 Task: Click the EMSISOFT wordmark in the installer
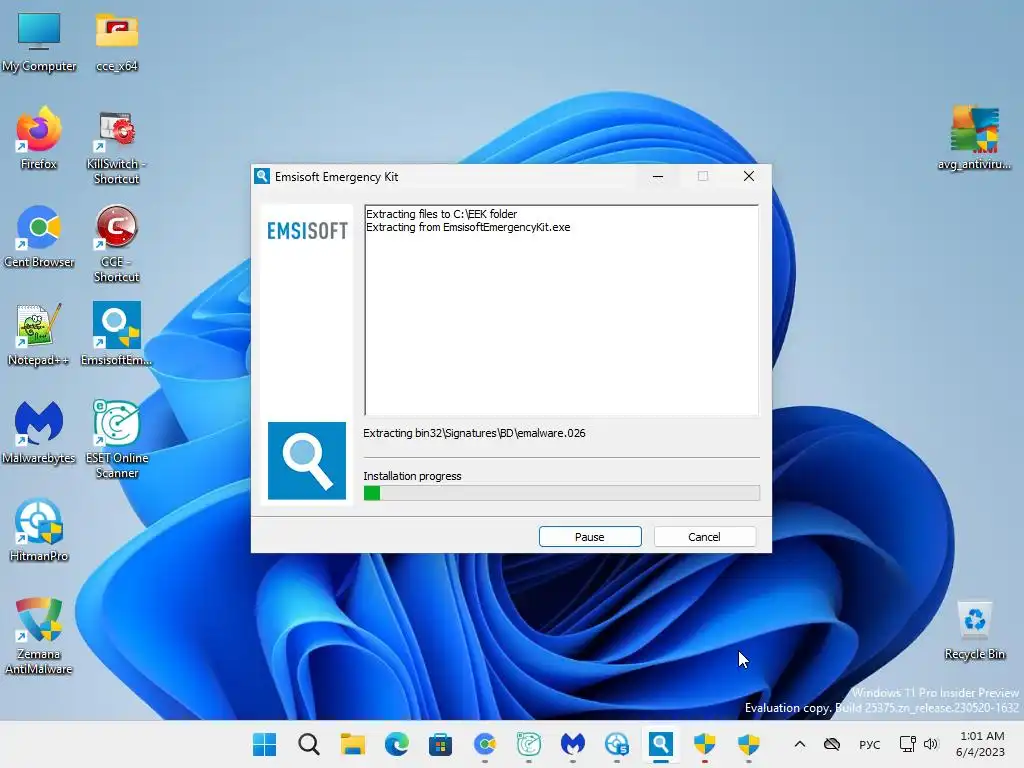point(307,231)
